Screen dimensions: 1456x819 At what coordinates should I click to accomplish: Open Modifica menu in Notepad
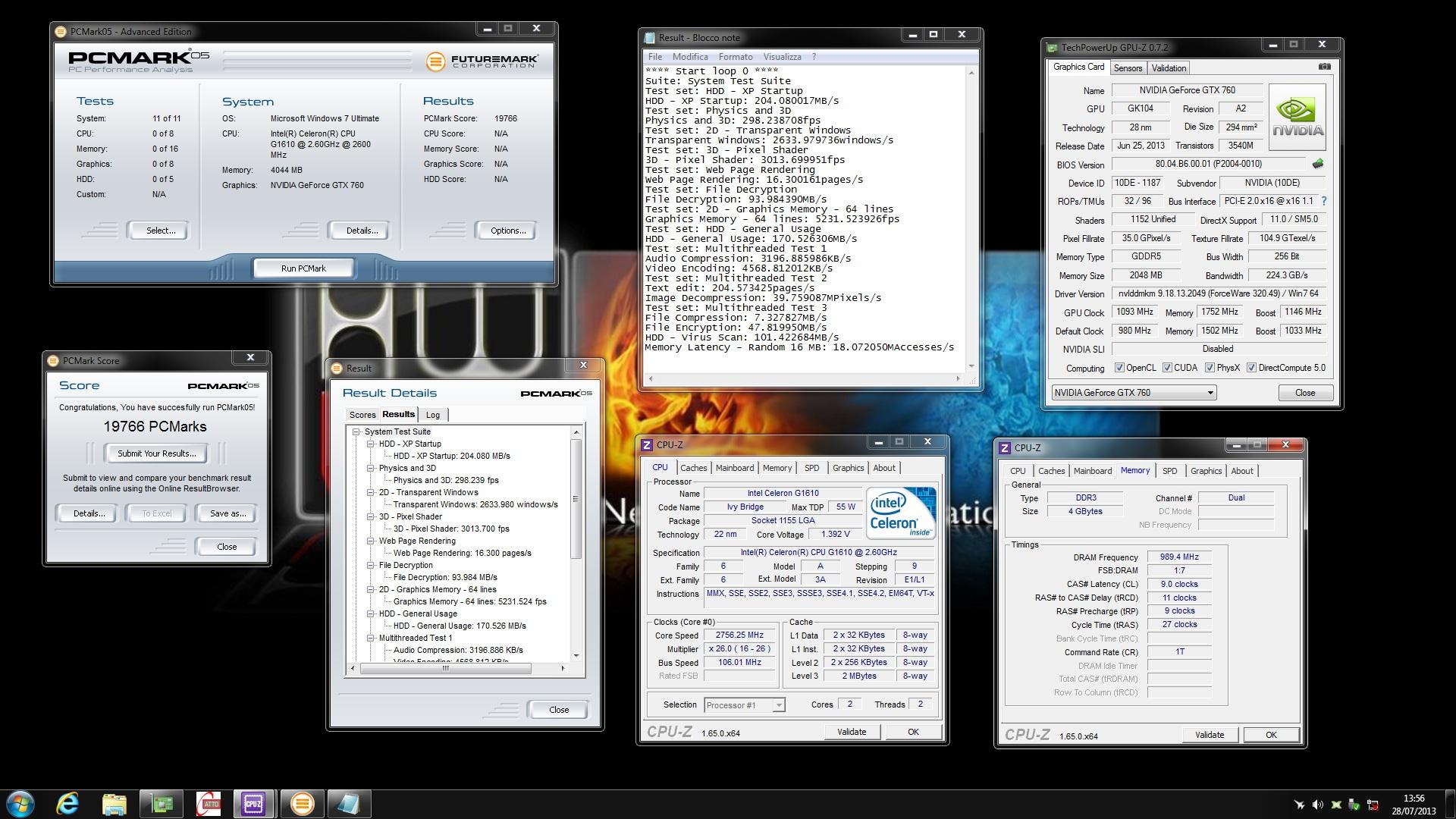[x=690, y=57]
